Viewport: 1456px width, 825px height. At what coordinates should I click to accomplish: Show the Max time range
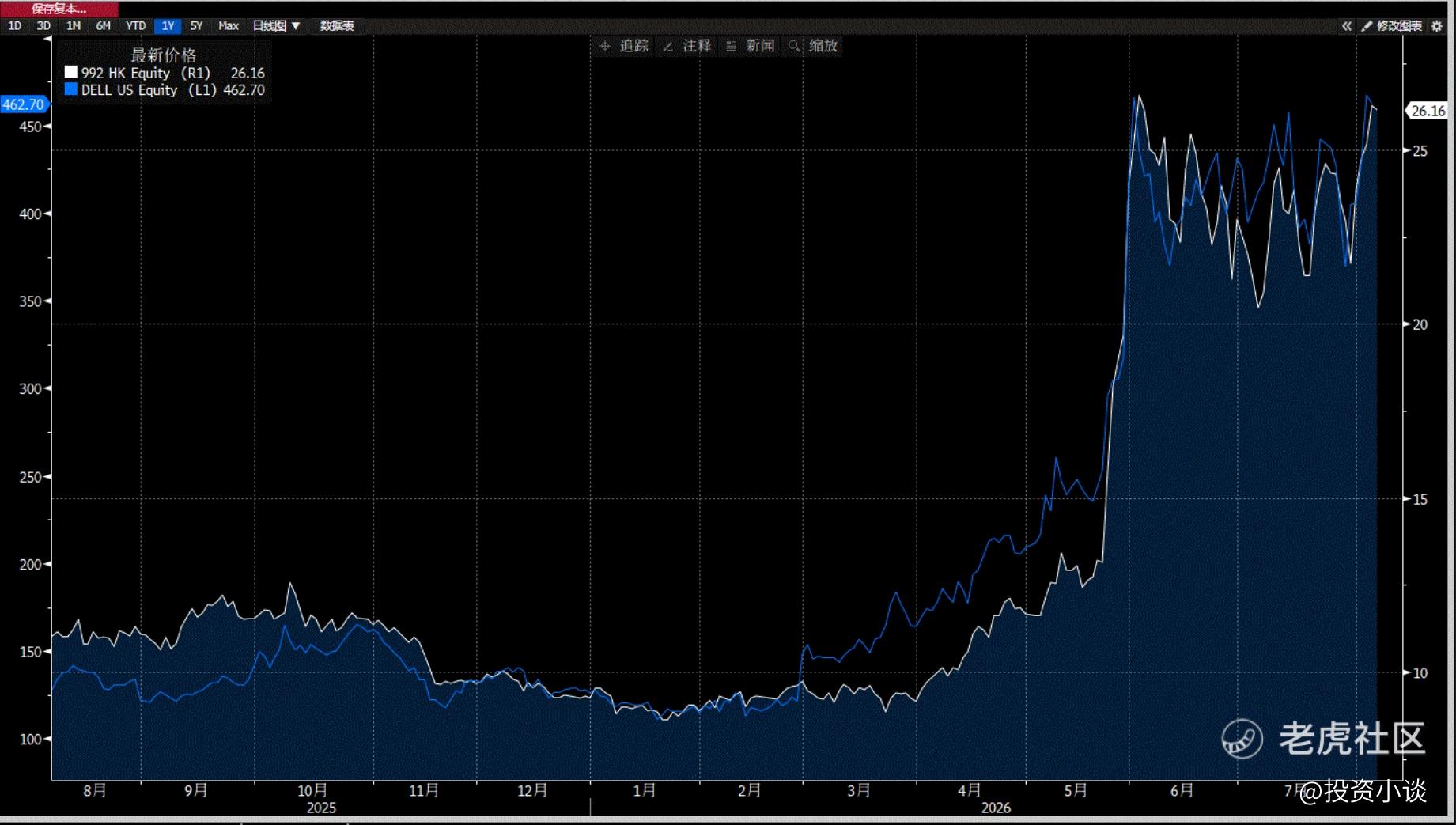(x=229, y=26)
